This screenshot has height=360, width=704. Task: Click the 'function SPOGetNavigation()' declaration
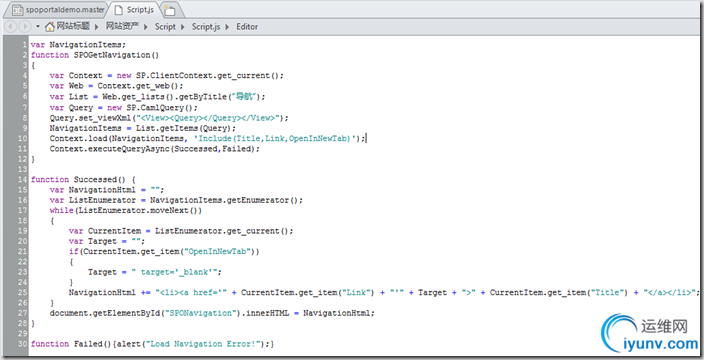(x=95, y=55)
